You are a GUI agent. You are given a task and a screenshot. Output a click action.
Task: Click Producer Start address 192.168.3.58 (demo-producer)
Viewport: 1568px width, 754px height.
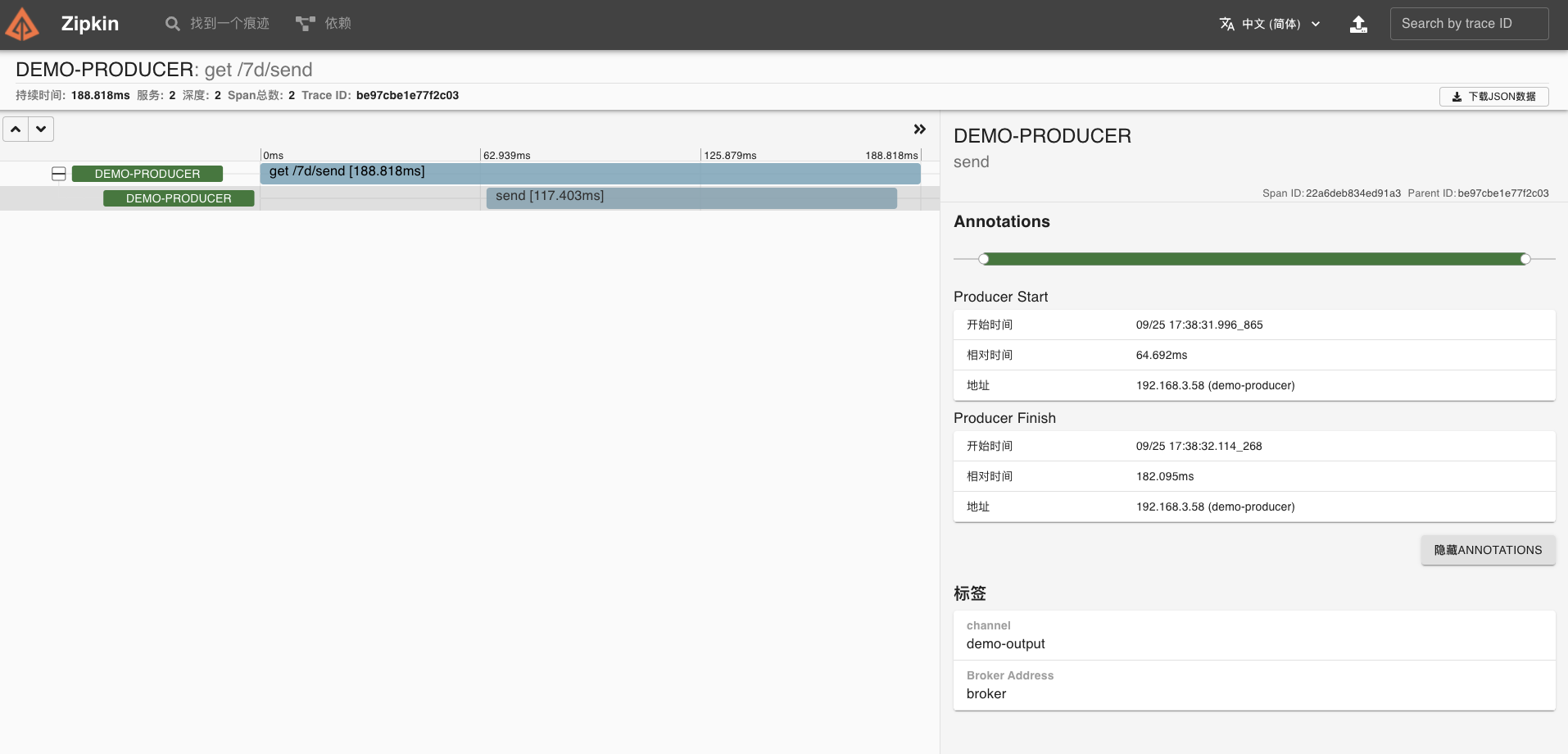click(x=1215, y=385)
